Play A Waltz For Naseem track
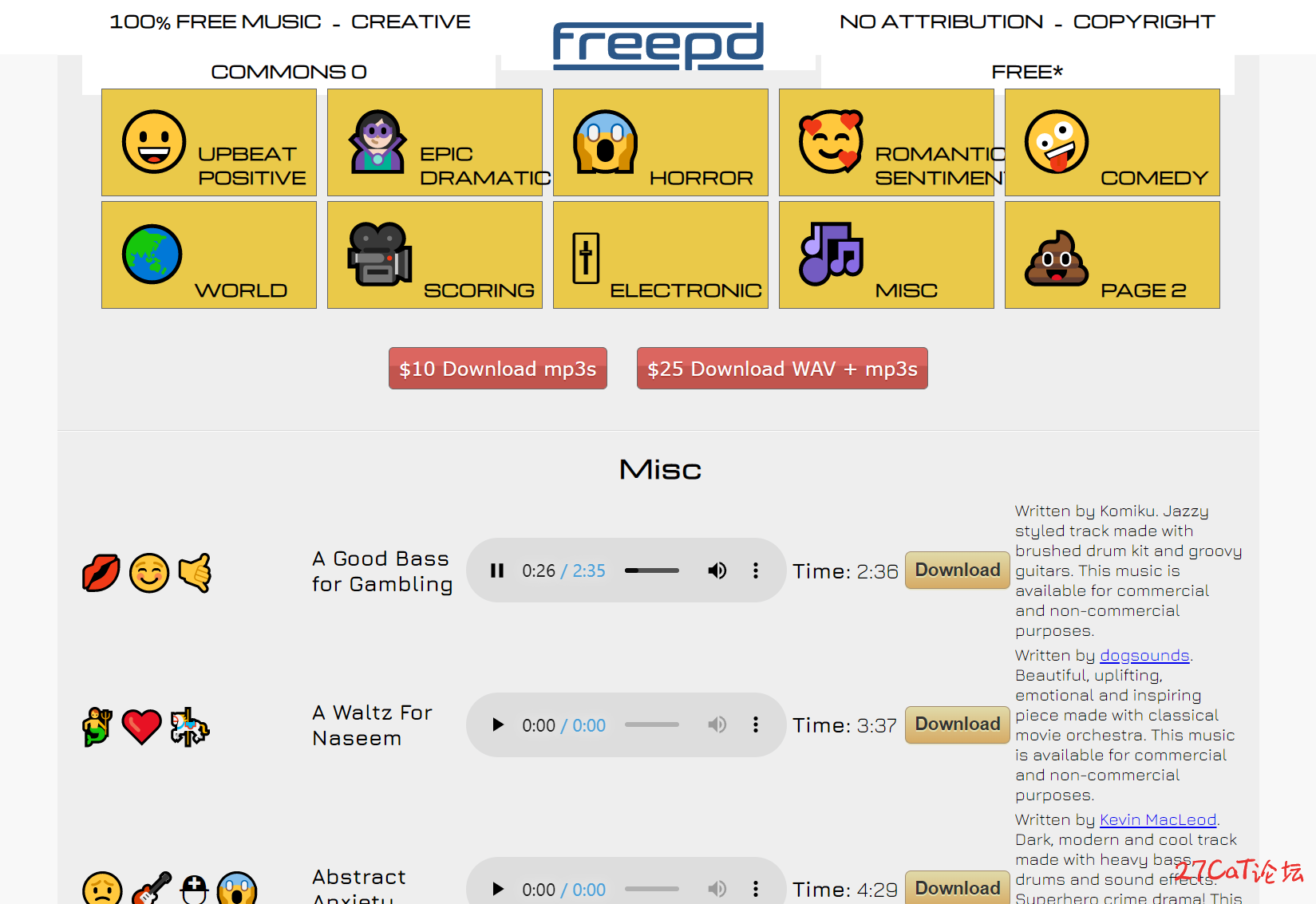This screenshot has height=904, width=1316. tap(497, 724)
